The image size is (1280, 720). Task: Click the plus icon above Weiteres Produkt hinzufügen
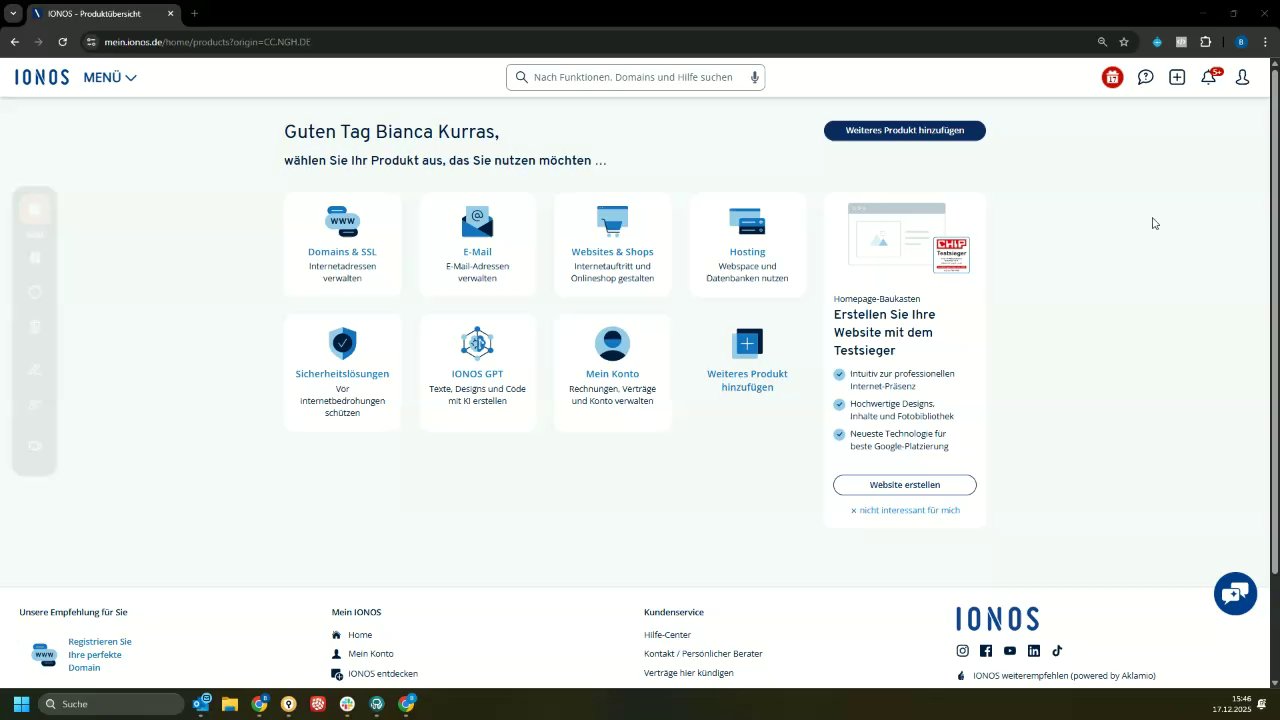747,343
